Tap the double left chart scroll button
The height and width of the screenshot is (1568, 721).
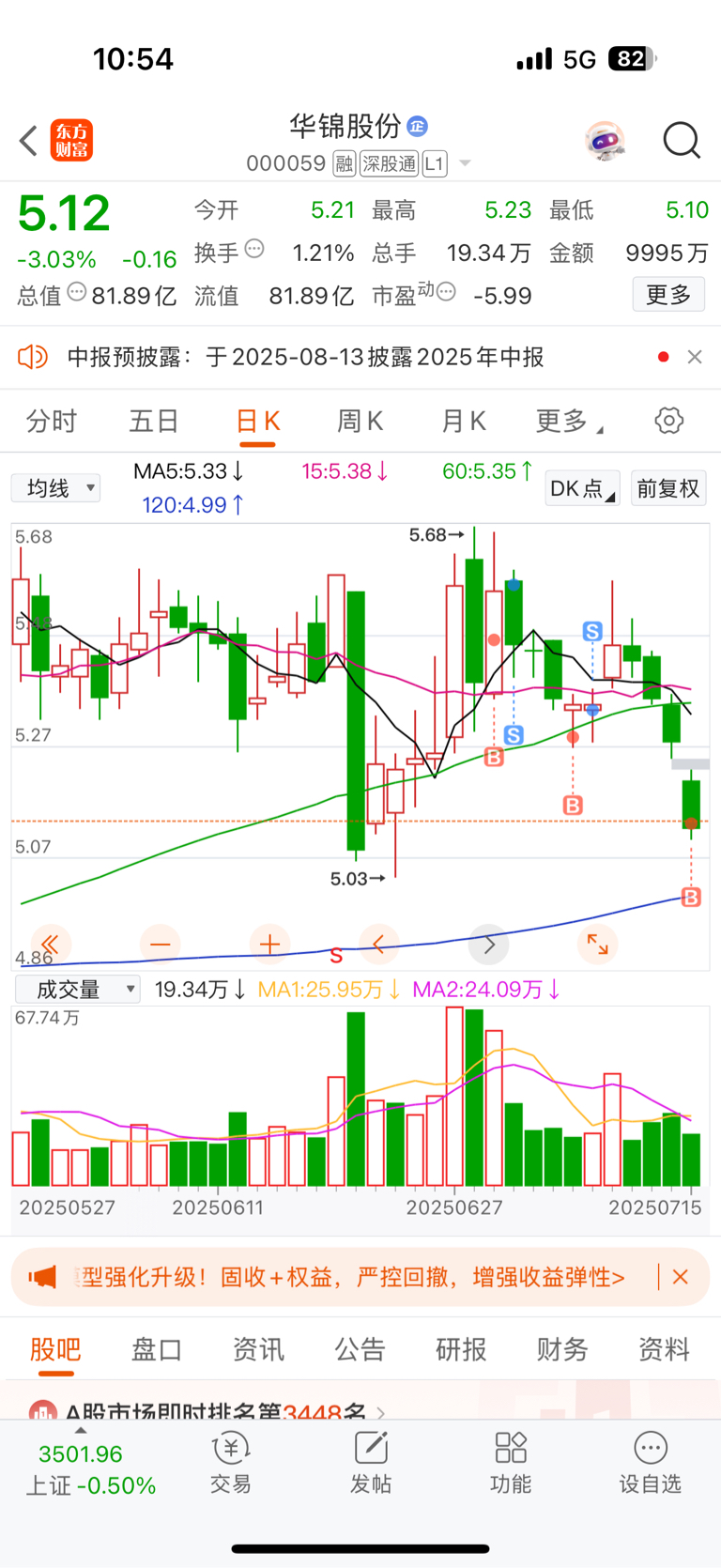51,945
